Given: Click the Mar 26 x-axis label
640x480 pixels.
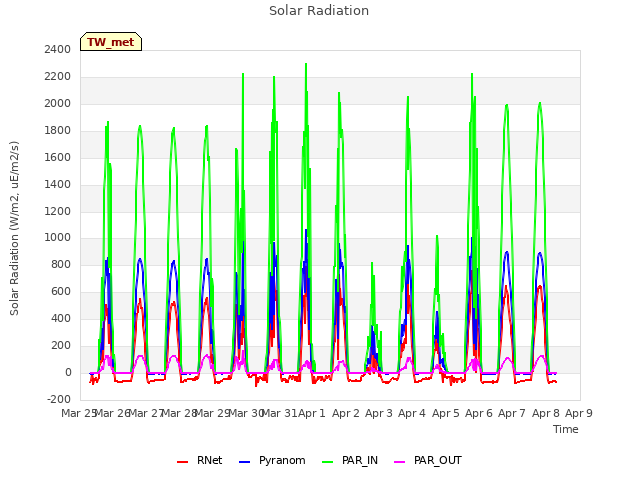Looking at the screenshot, I should (112, 413).
